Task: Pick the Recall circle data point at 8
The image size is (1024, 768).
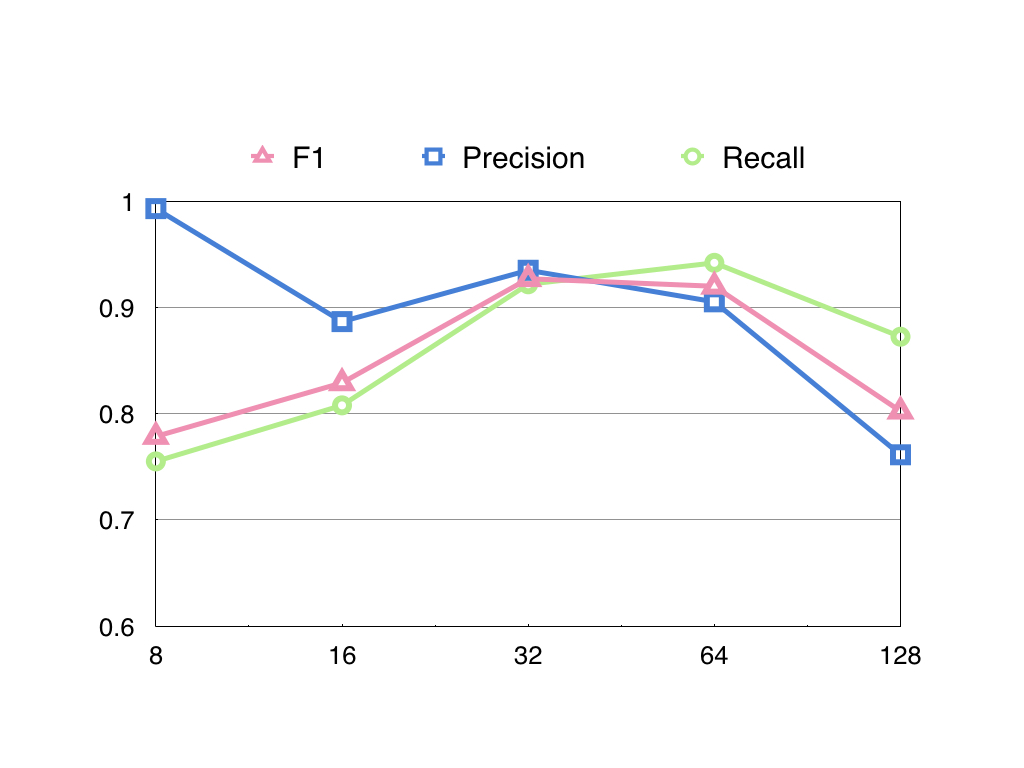Action: click(155, 461)
